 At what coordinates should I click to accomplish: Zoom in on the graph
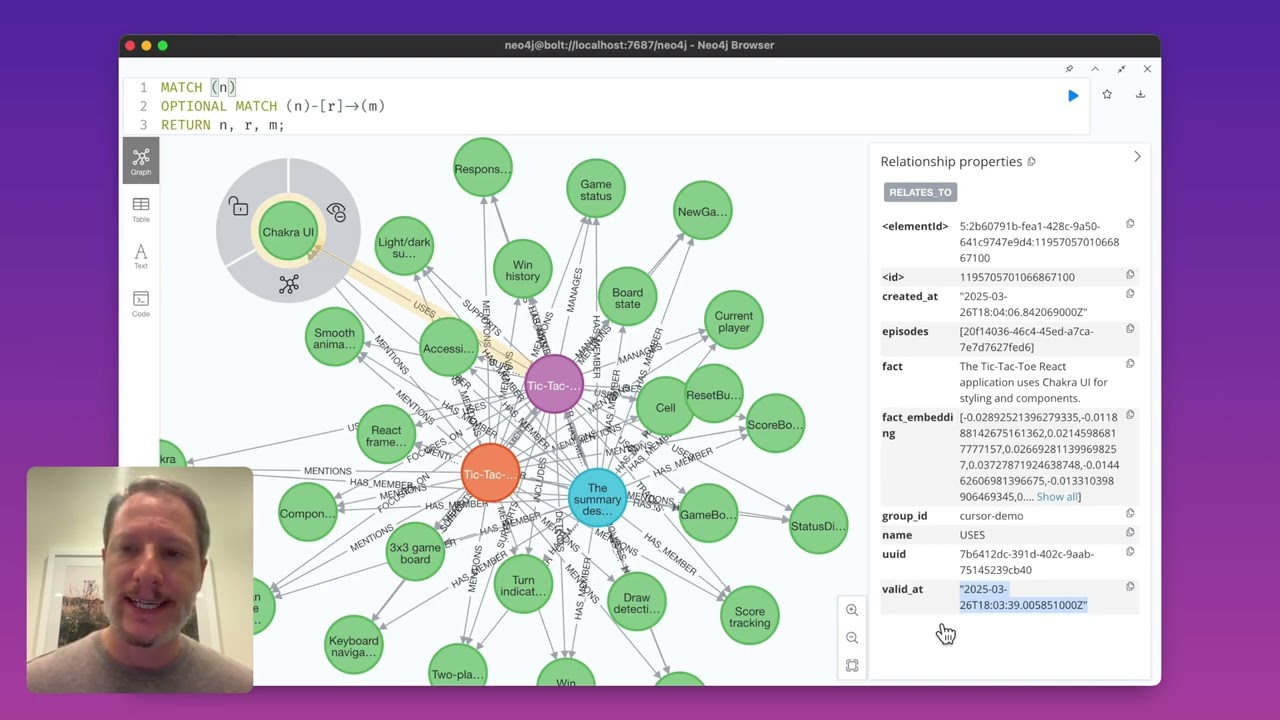pyautogui.click(x=852, y=610)
